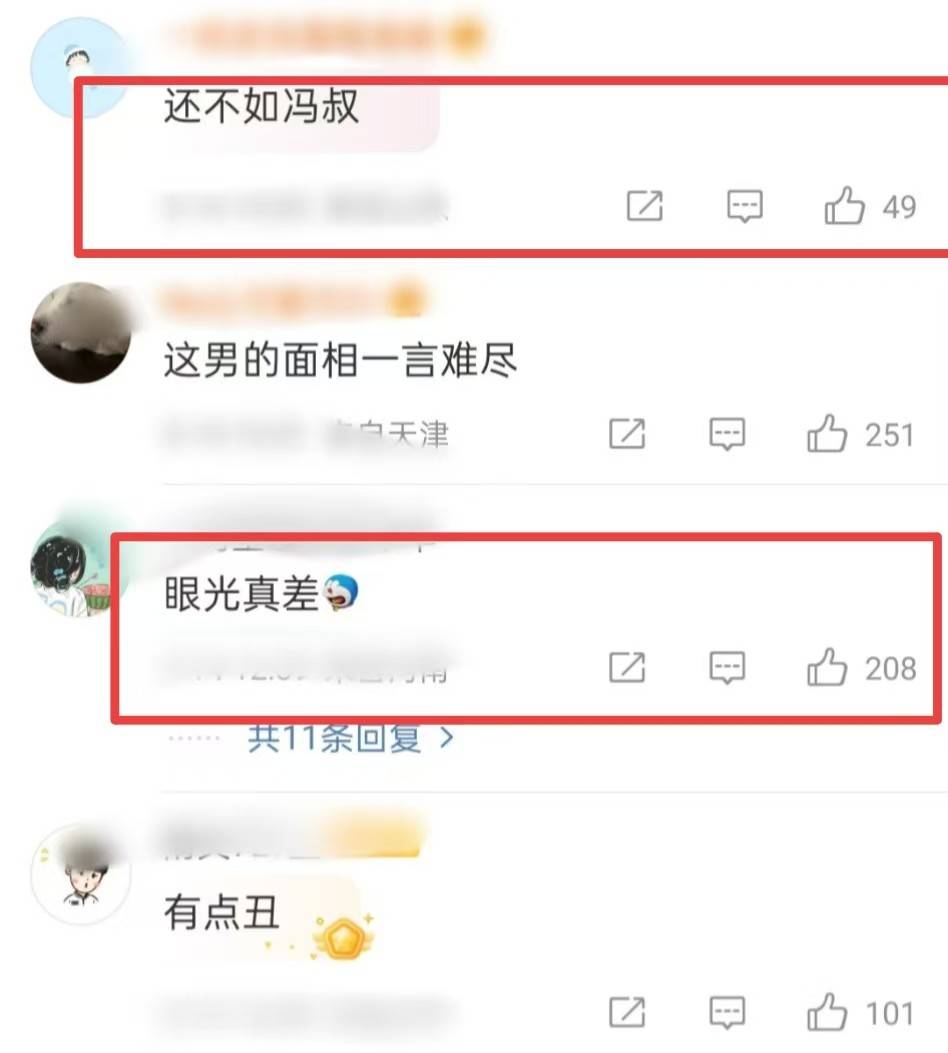Repost the "这男的面相一言难尽" comment
The image size is (948, 1053).
(x=627, y=433)
